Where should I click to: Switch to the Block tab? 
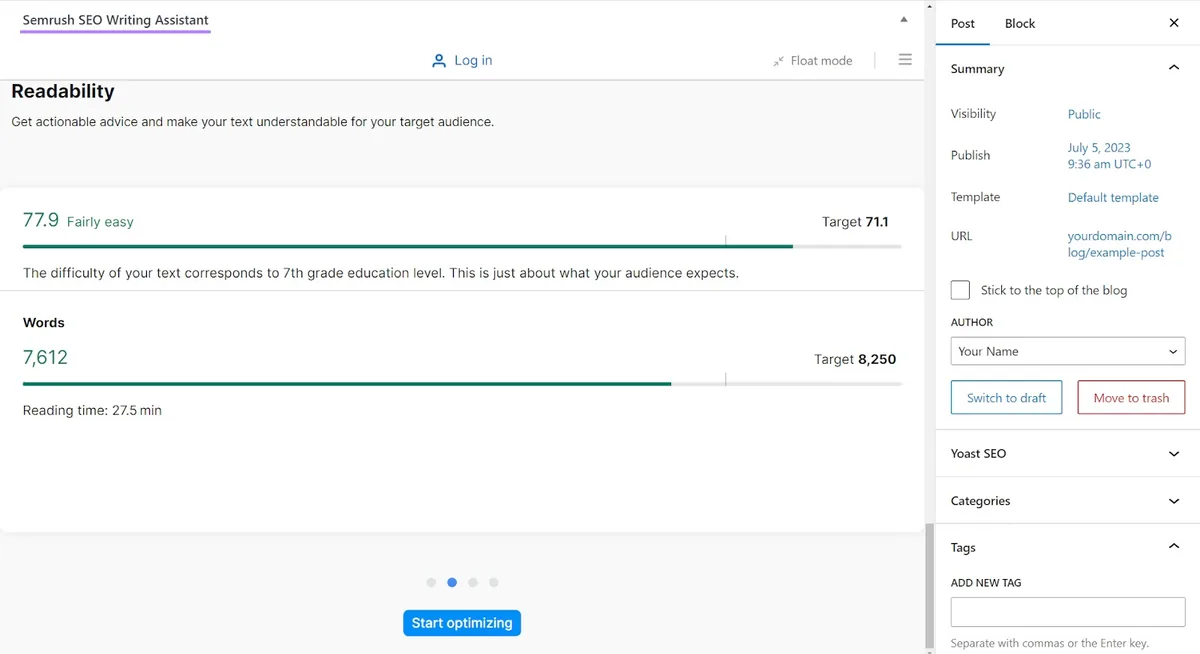pos(1020,23)
